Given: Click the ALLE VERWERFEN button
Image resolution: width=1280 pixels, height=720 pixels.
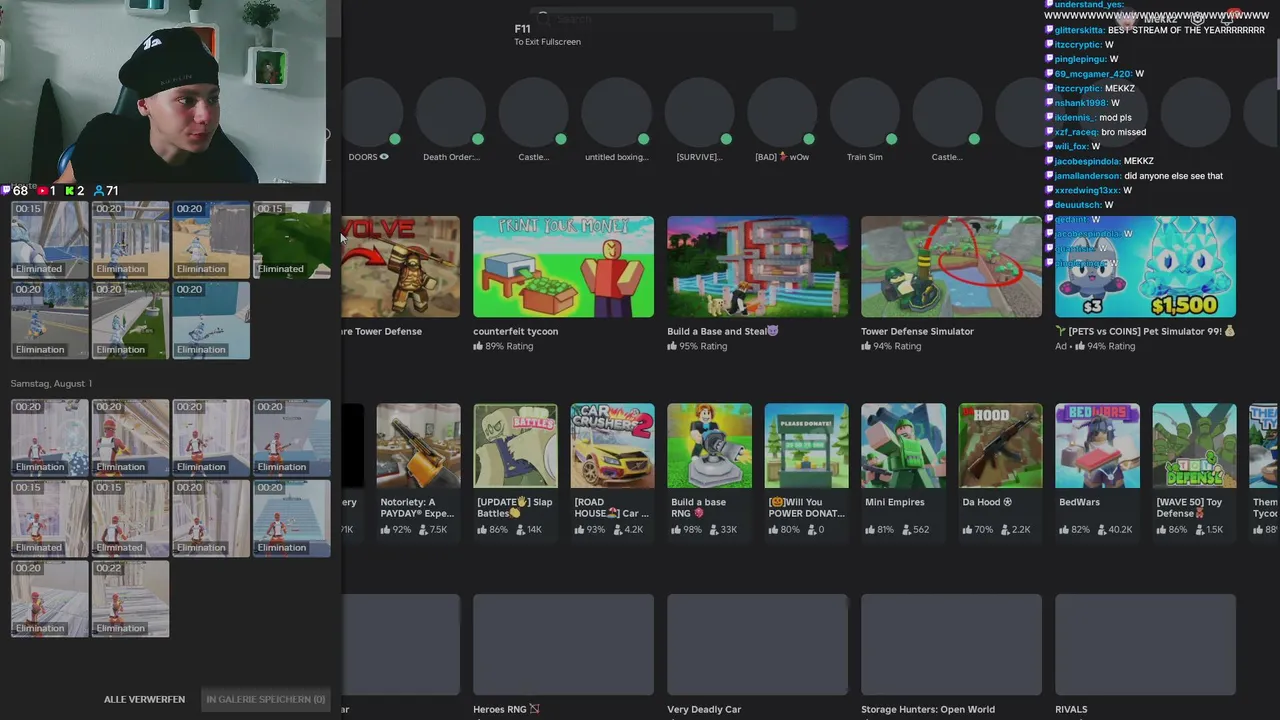Looking at the screenshot, I should pos(144,699).
